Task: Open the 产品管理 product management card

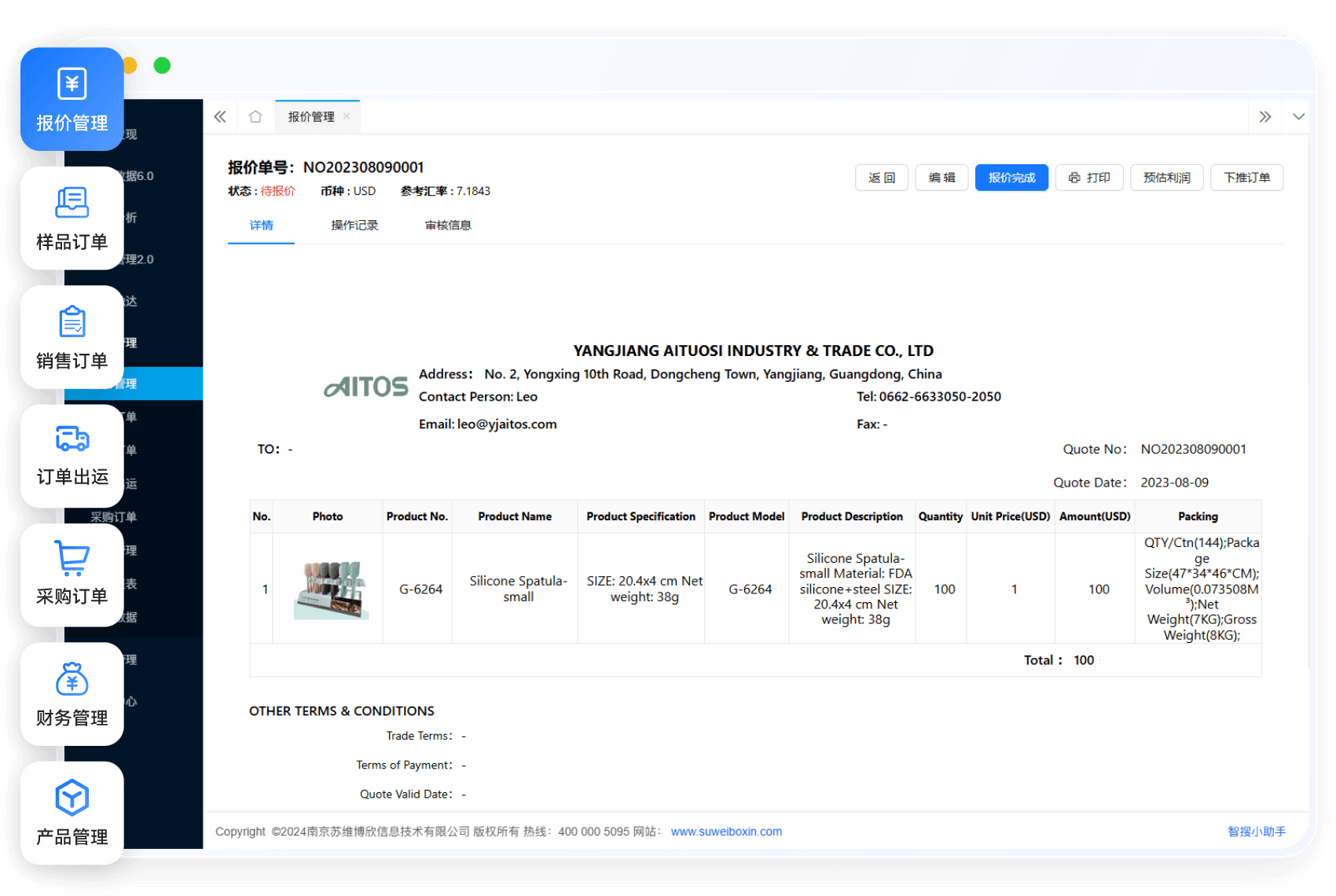Action: click(72, 813)
